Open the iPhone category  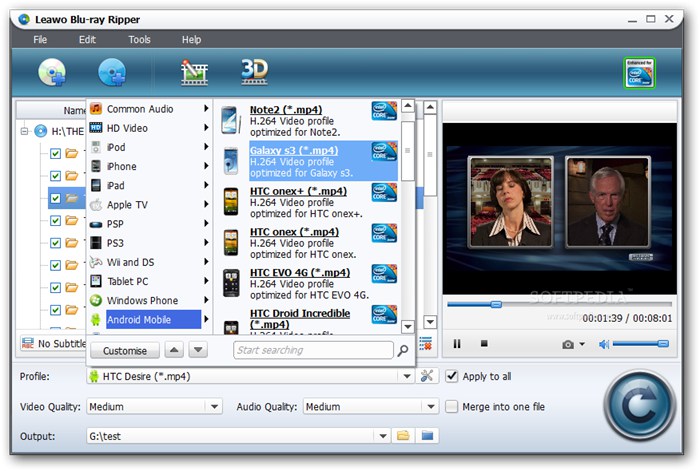pyautogui.click(x=149, y=167)
